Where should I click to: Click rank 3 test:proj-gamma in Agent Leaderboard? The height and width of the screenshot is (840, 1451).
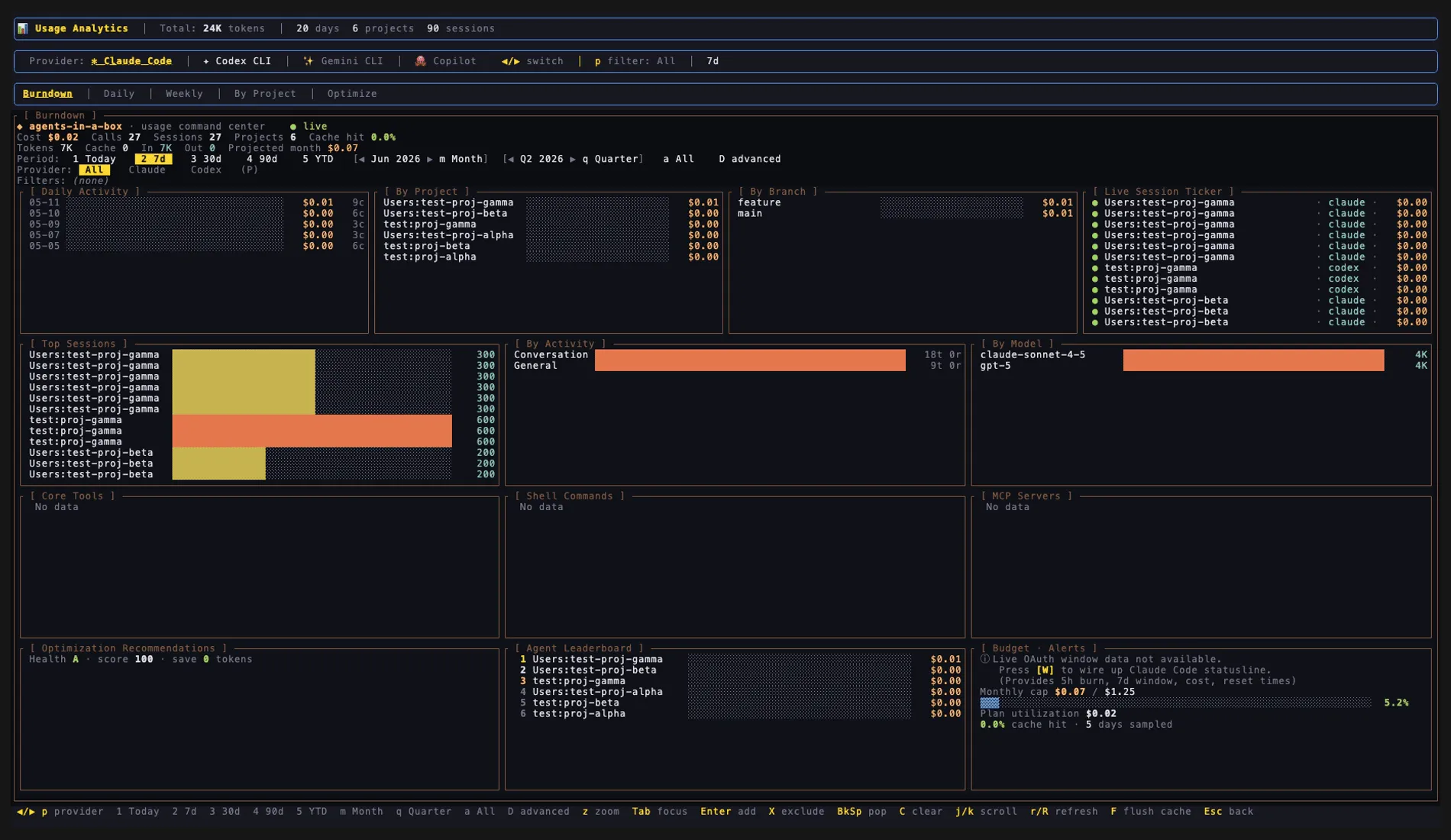(739, 681)
